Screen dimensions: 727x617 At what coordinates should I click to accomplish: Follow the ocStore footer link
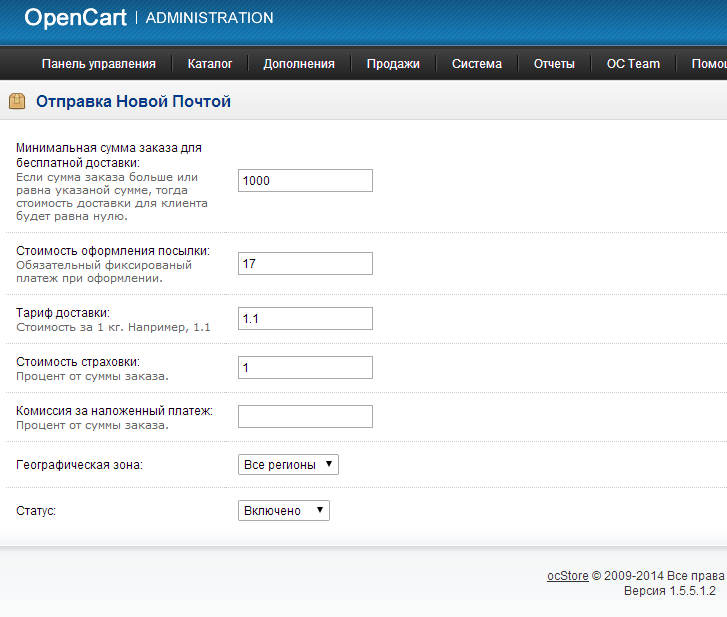click(x=568, y=576)
